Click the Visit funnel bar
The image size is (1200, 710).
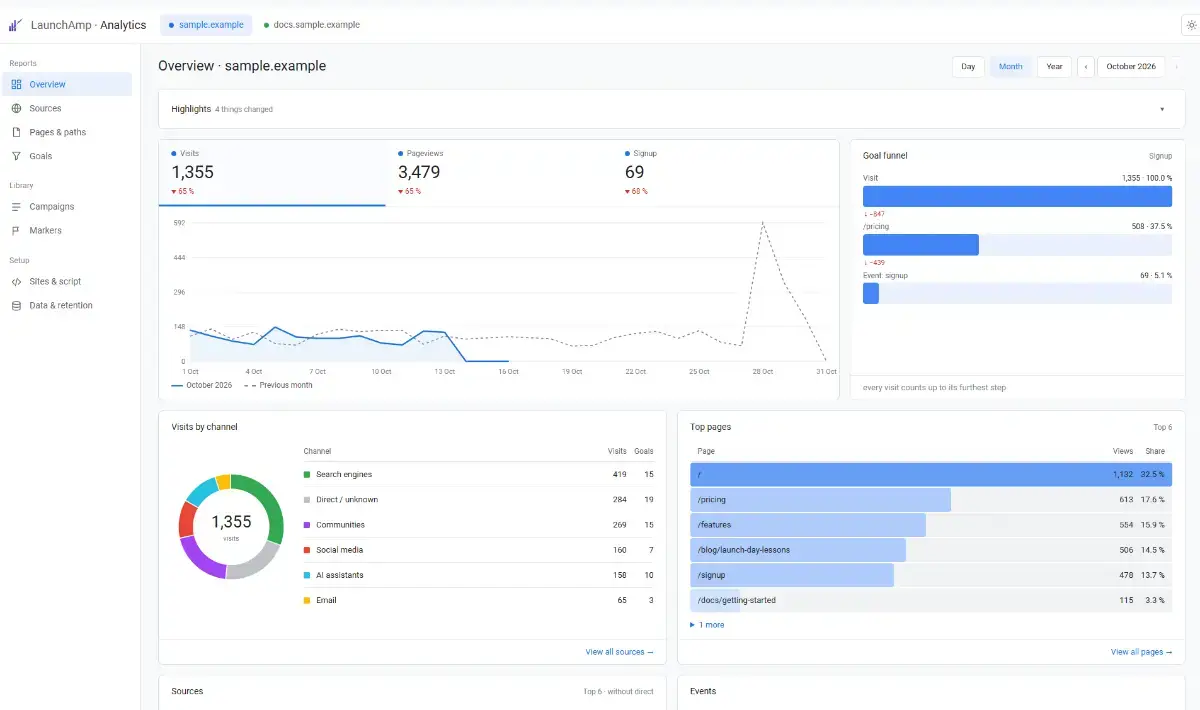click(1017, 196)
